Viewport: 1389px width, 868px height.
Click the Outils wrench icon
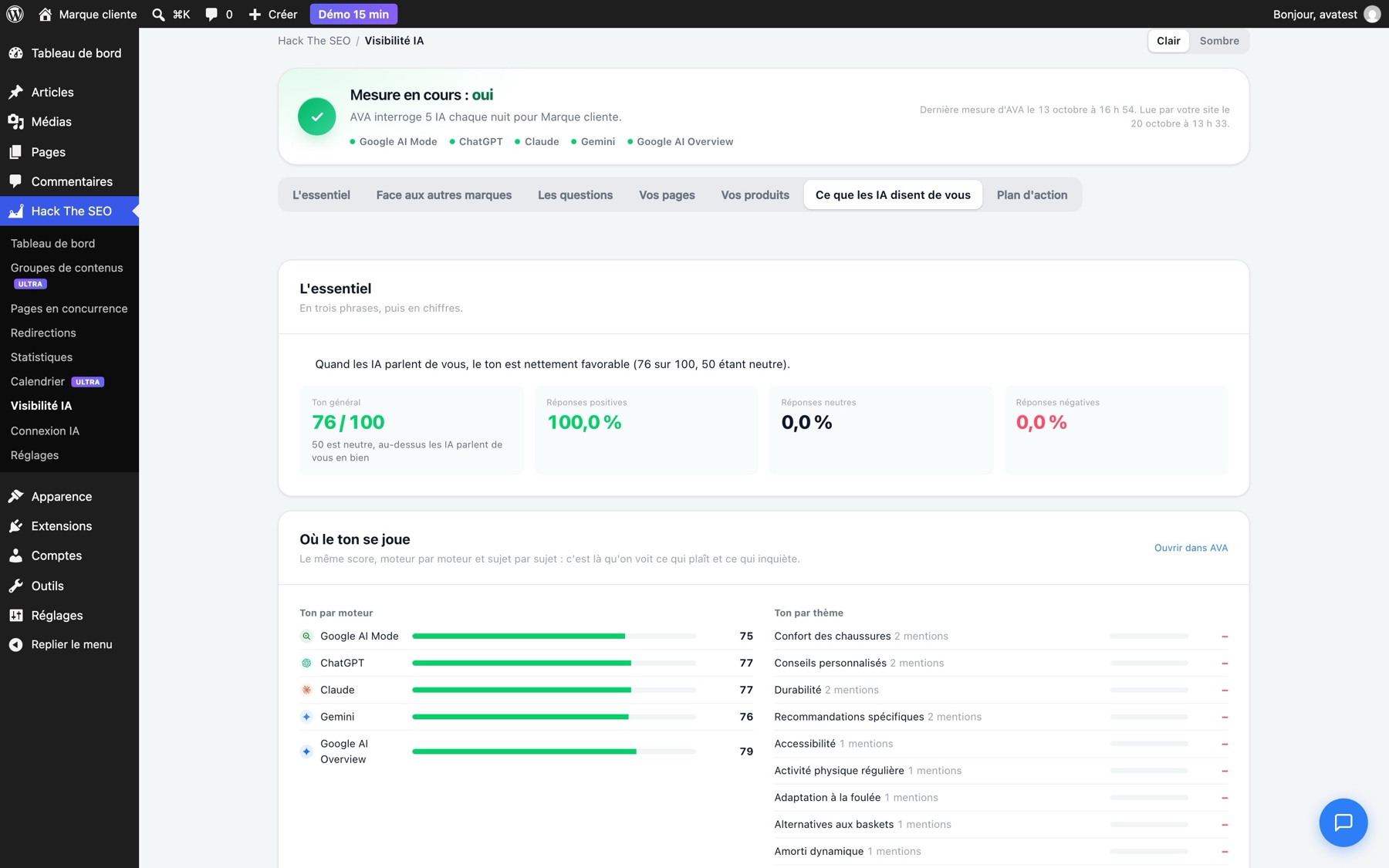(x=15, y=586)
